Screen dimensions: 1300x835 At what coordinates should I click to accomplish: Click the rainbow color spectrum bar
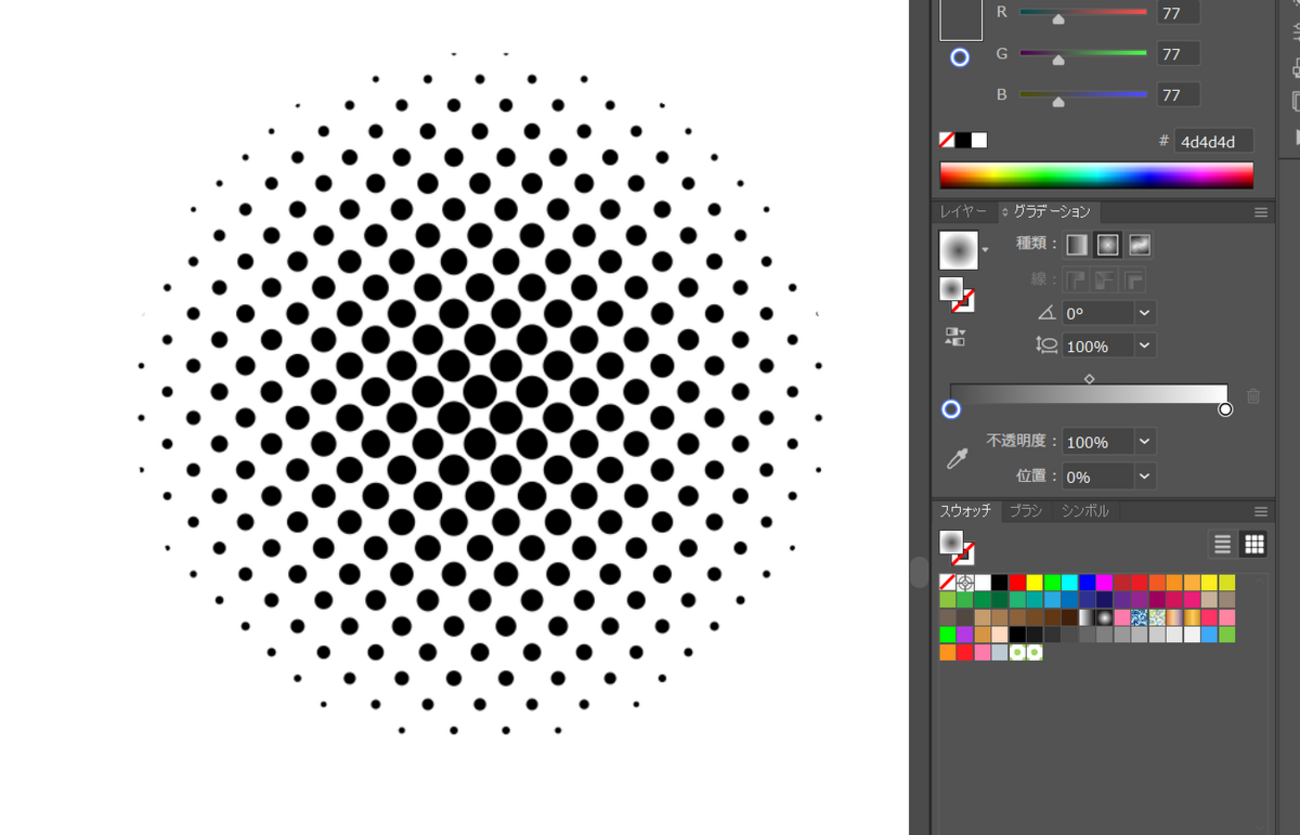1096,175
